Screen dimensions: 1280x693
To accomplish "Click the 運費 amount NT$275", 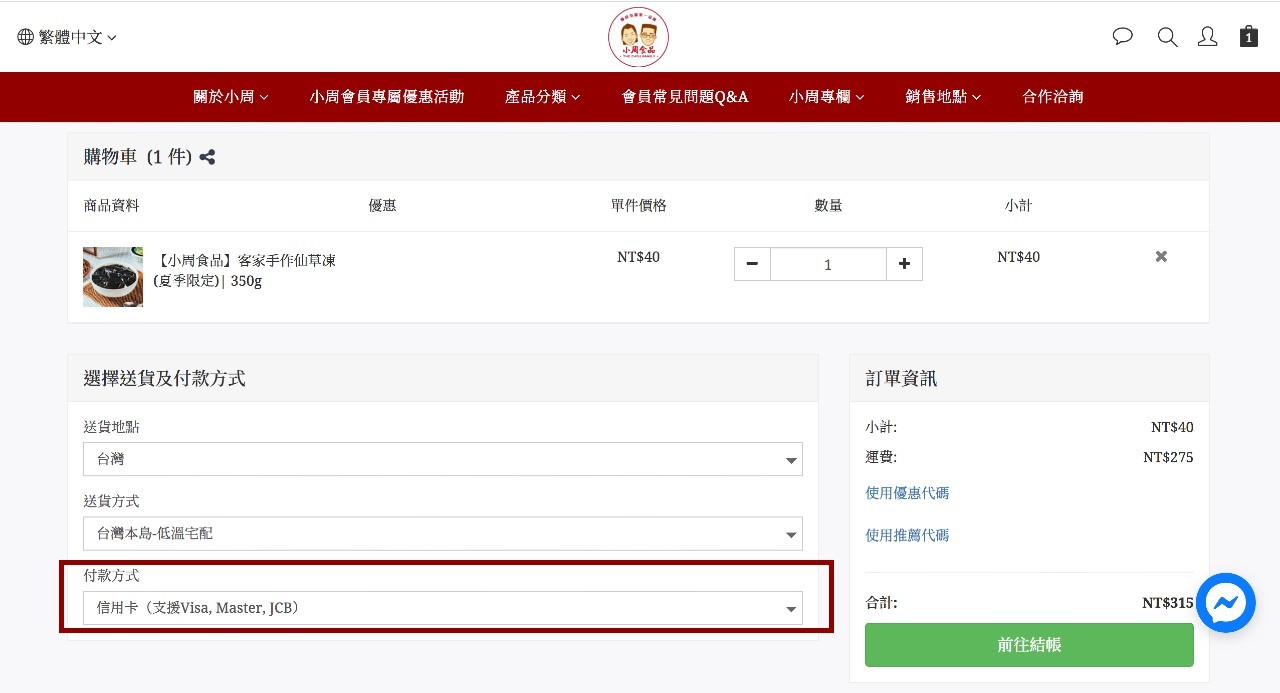I will pyautogui.click(x=1168, y=457).
